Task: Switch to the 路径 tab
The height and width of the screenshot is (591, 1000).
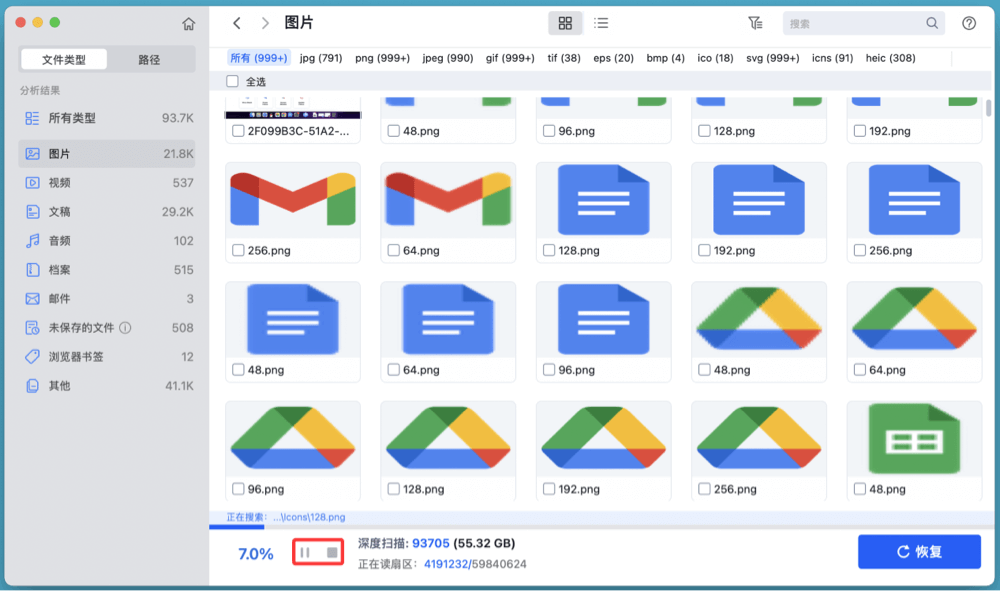Action: pyautogui.click(x=144, y=59)
